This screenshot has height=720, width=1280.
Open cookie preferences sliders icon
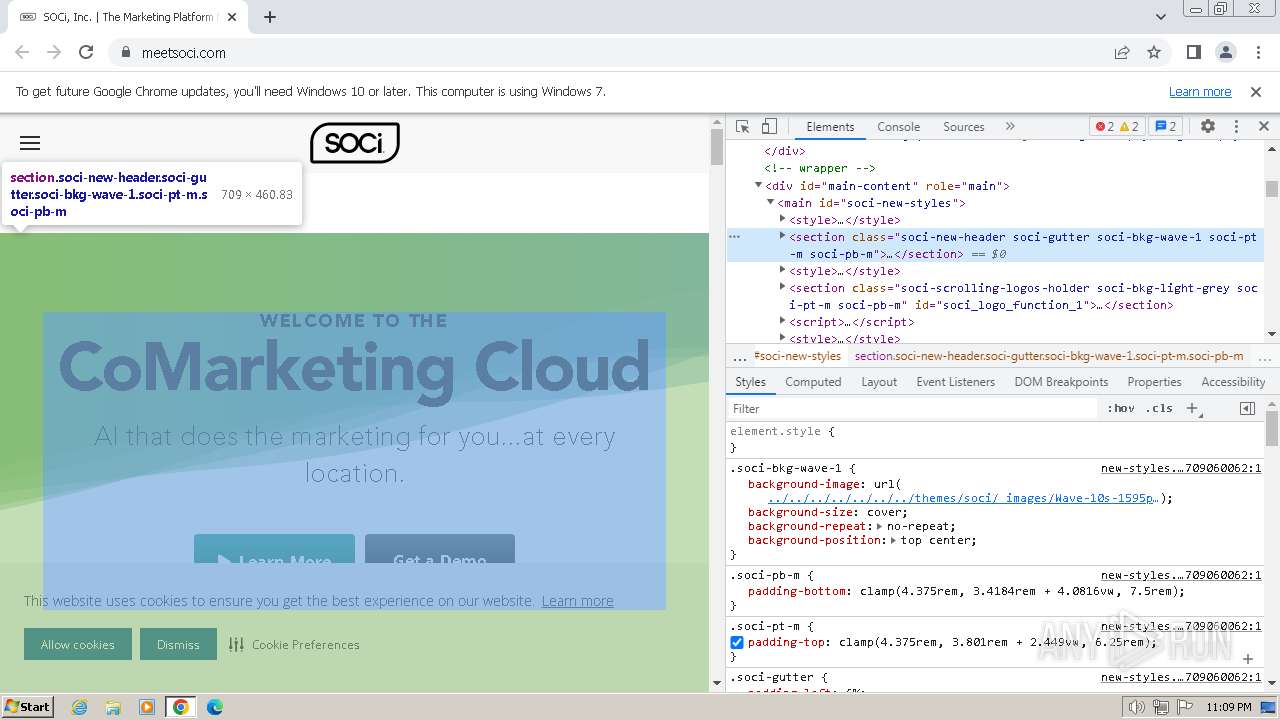coord(236,645)
